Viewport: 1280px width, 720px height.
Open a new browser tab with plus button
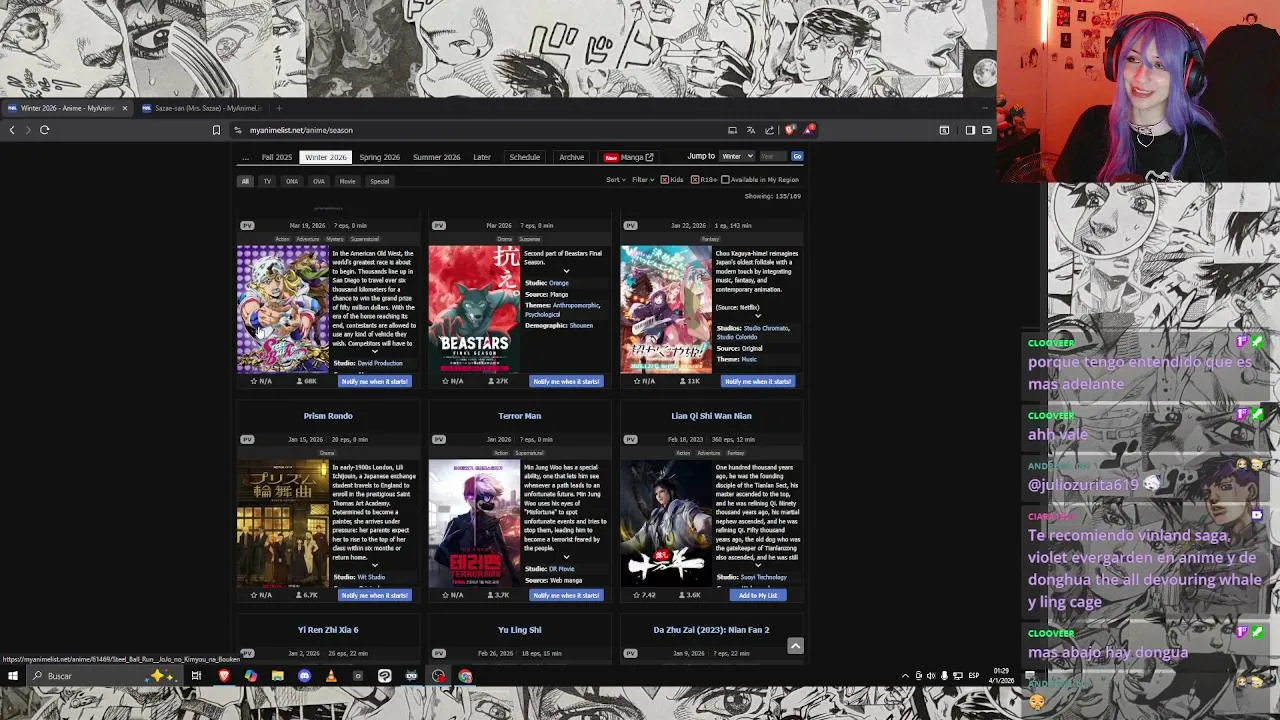point(279,108)
